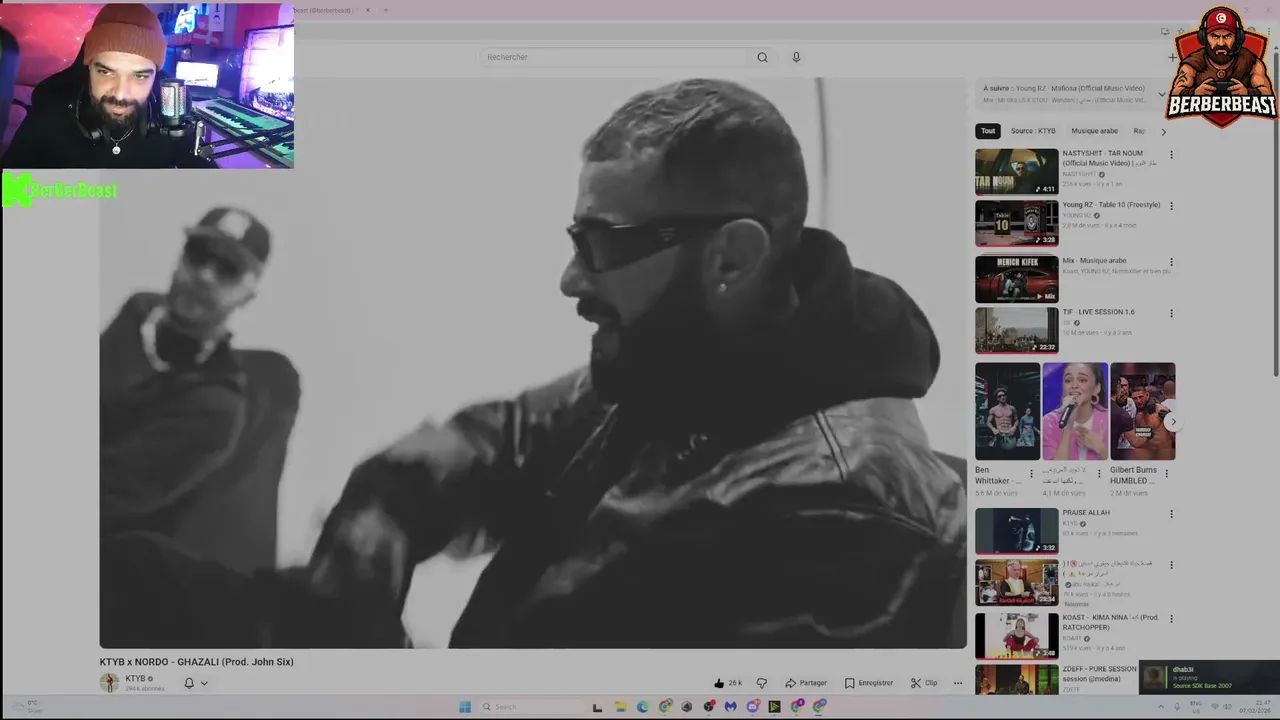This screenshot has width=1280, height=720.
Task: Share the video via Partager
Action: coord(806,683)
